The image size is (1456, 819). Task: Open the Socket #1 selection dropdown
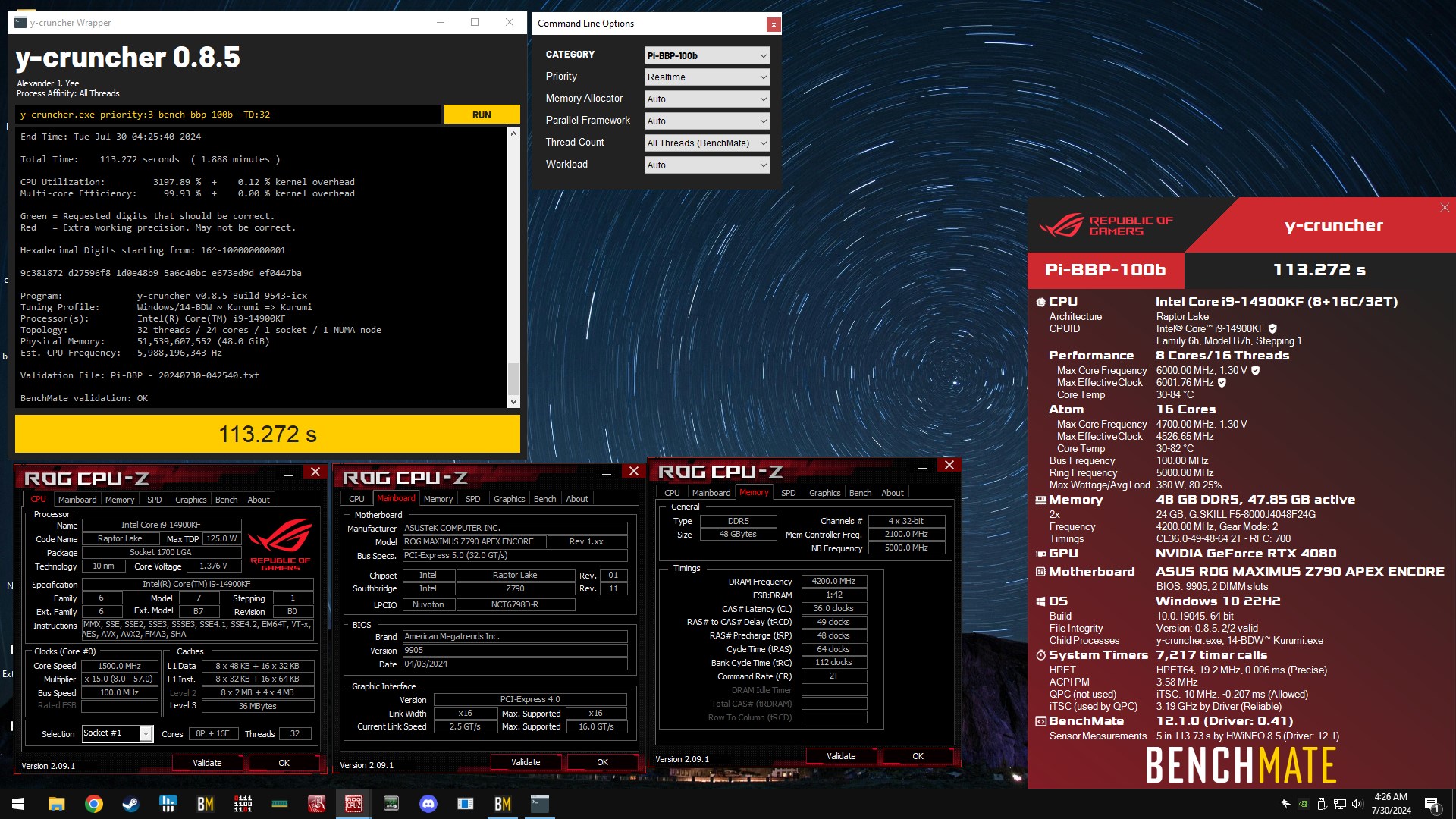[117, 733]
